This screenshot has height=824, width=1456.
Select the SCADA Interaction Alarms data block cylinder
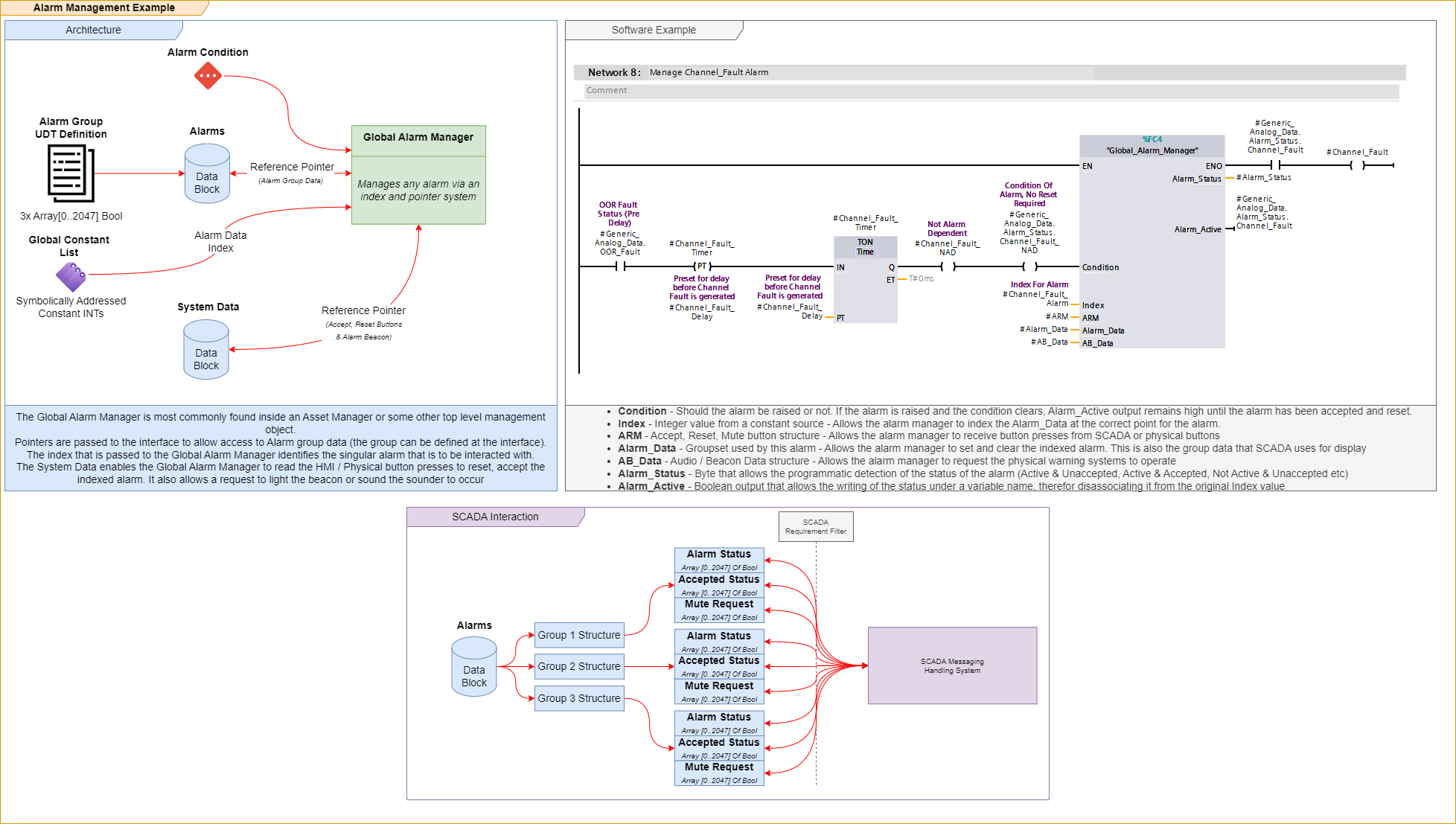tap(474, 668)
